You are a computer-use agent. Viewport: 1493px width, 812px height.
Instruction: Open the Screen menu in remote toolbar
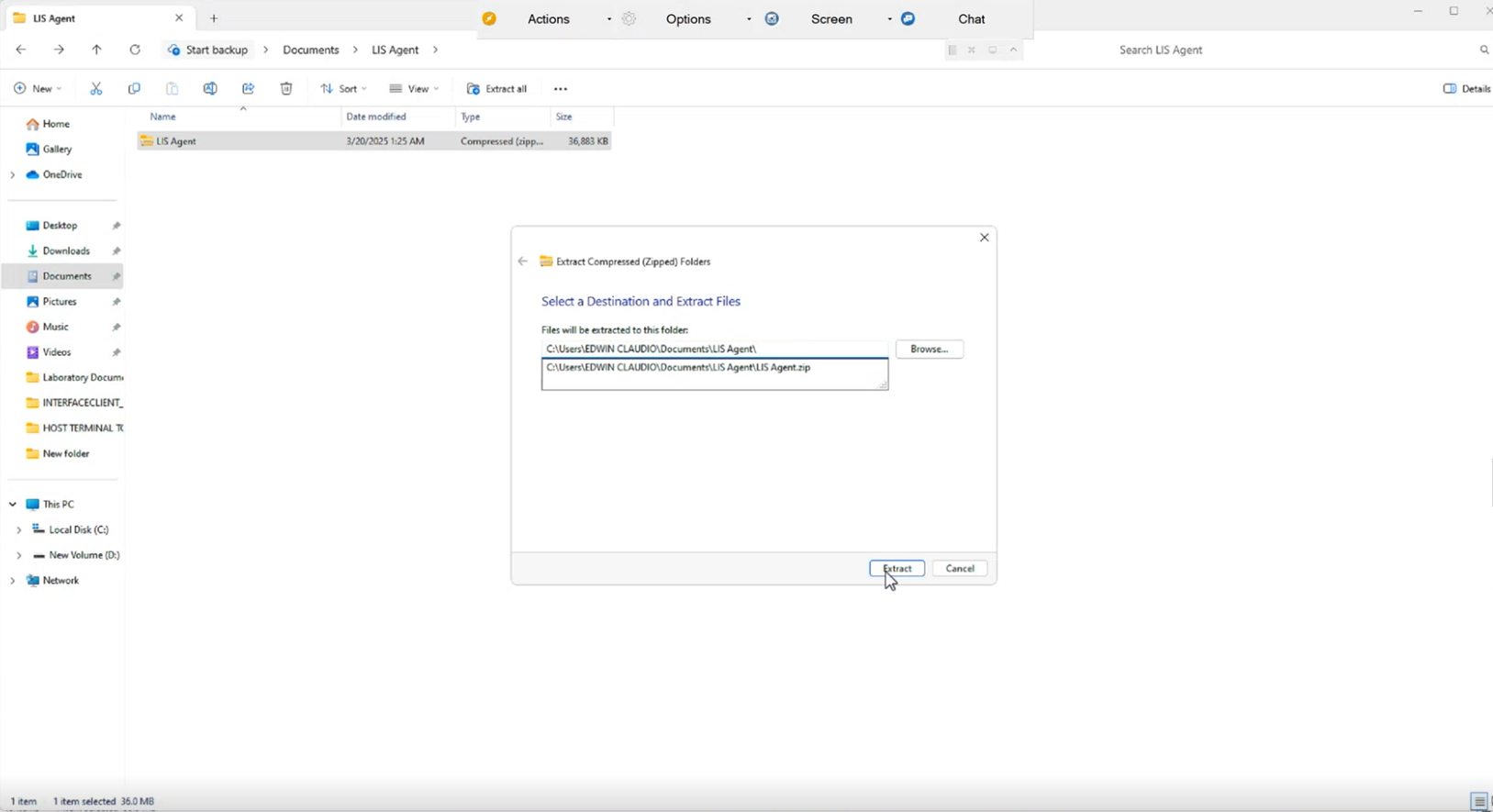831,19
